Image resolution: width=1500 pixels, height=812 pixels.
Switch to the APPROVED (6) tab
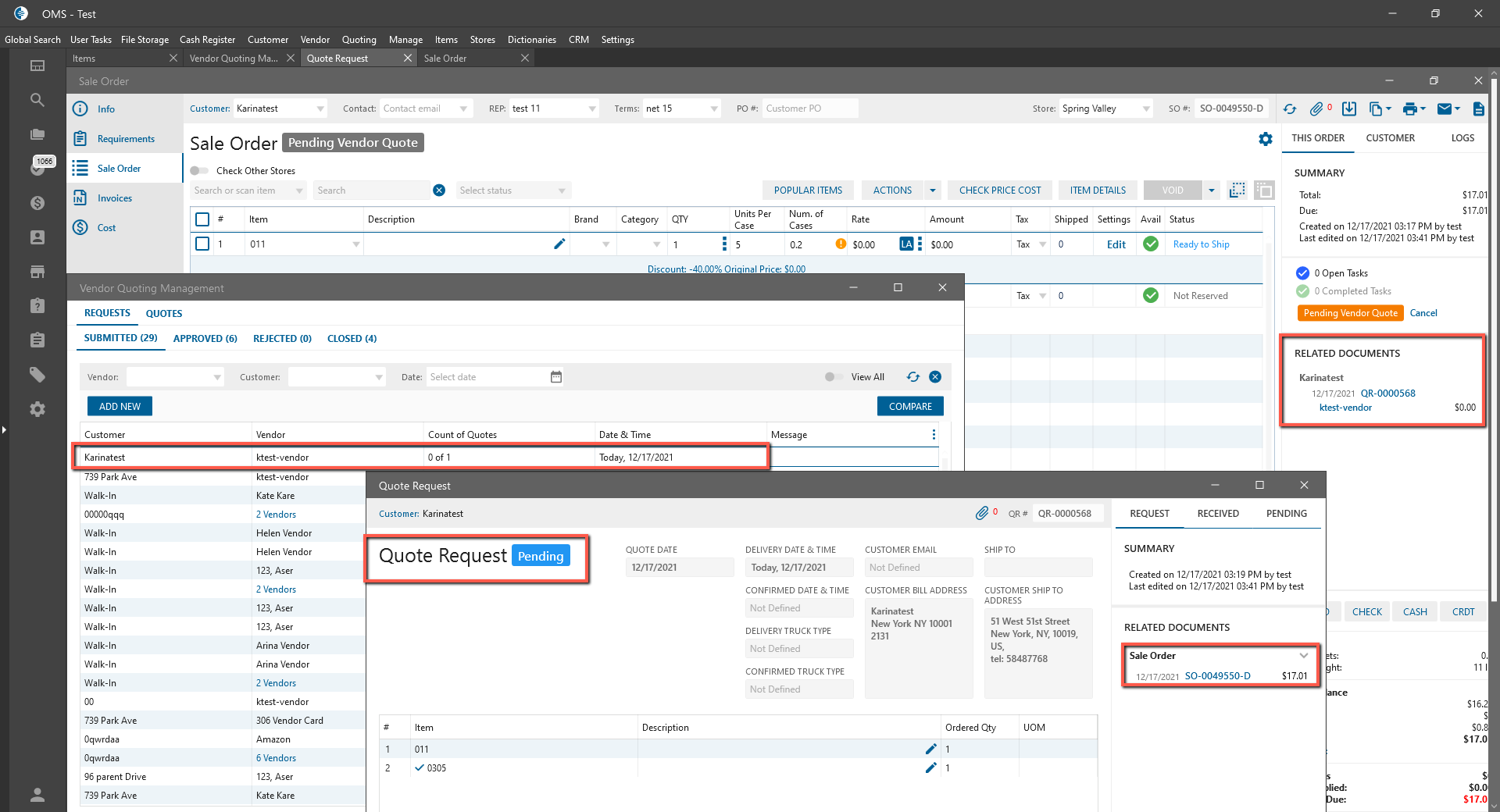click(x=205, y=339)
